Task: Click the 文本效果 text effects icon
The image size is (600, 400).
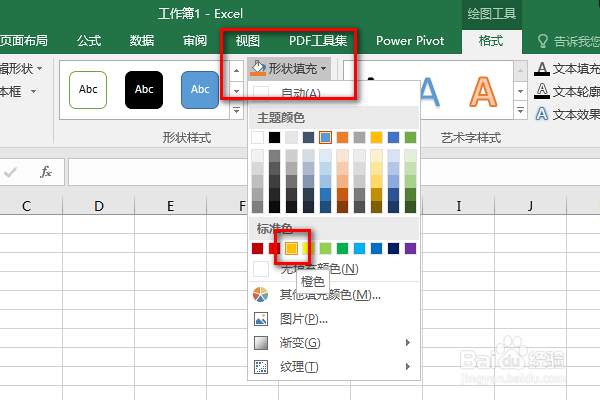Action: (x=541, y=114)
